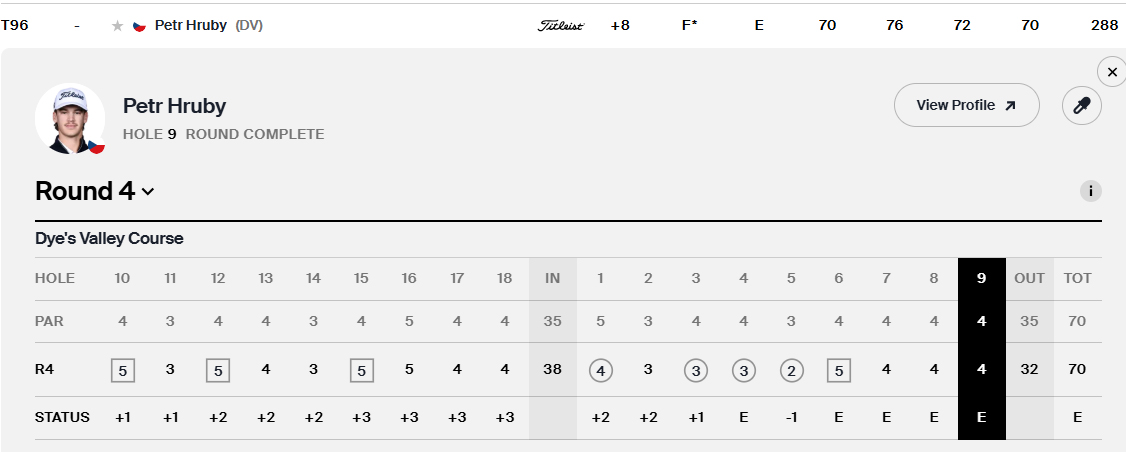Click the IN column header

click(552, 278)
